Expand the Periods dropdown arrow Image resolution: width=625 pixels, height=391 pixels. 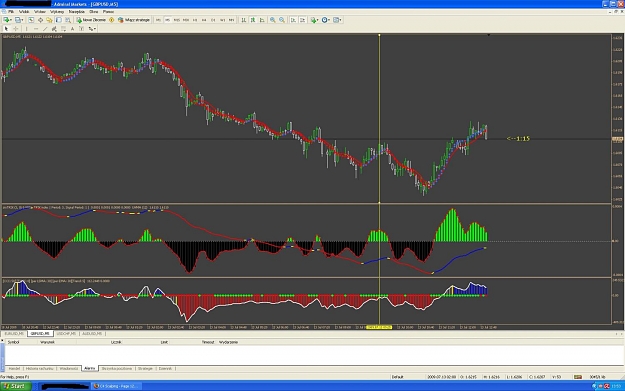coord(329,20)
